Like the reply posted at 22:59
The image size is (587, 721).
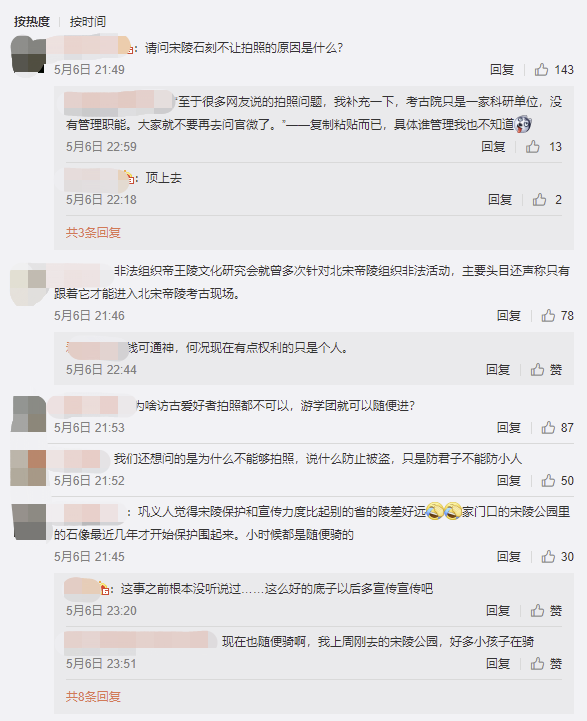point(533,147)
